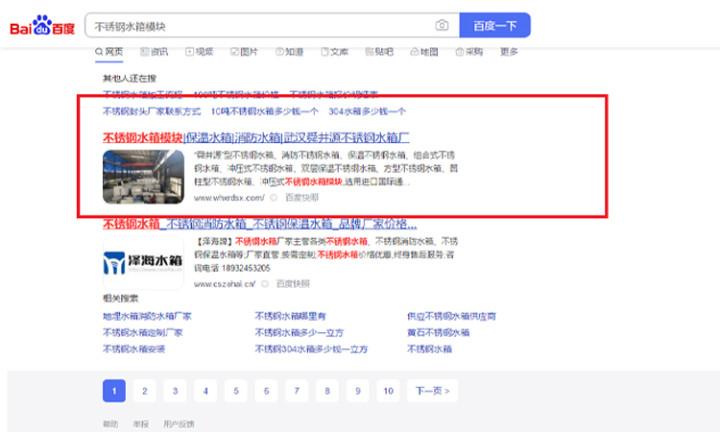Click the Baidu logo

(42, 25)
